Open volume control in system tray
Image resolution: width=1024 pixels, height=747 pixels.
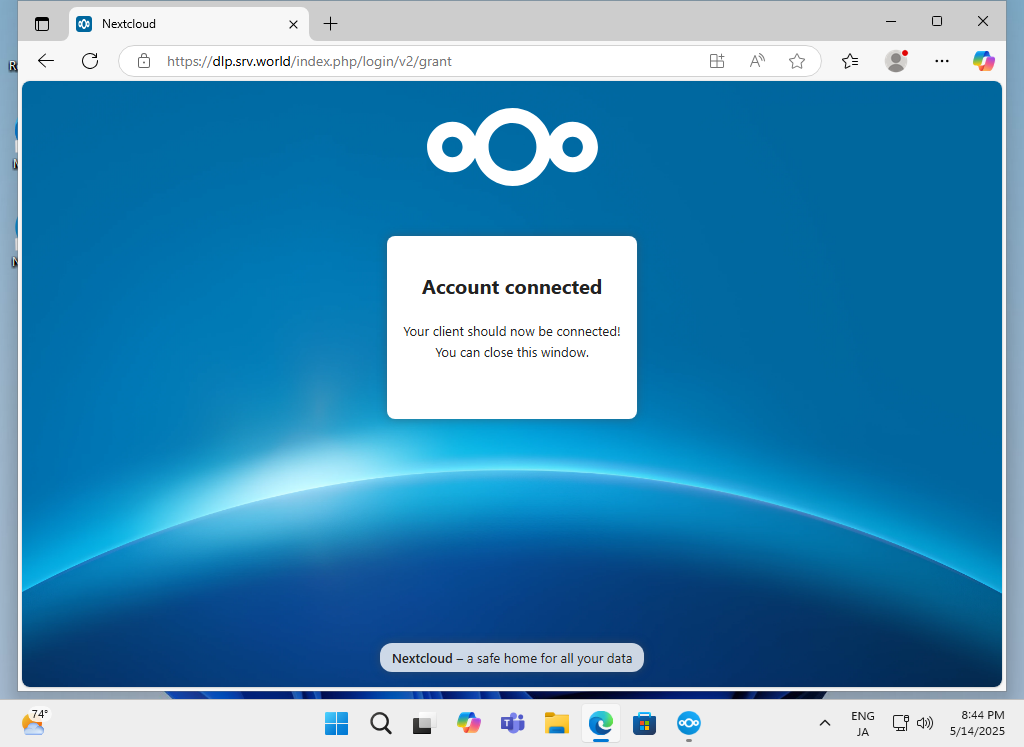pyautogui.click(x=925, y=723)
